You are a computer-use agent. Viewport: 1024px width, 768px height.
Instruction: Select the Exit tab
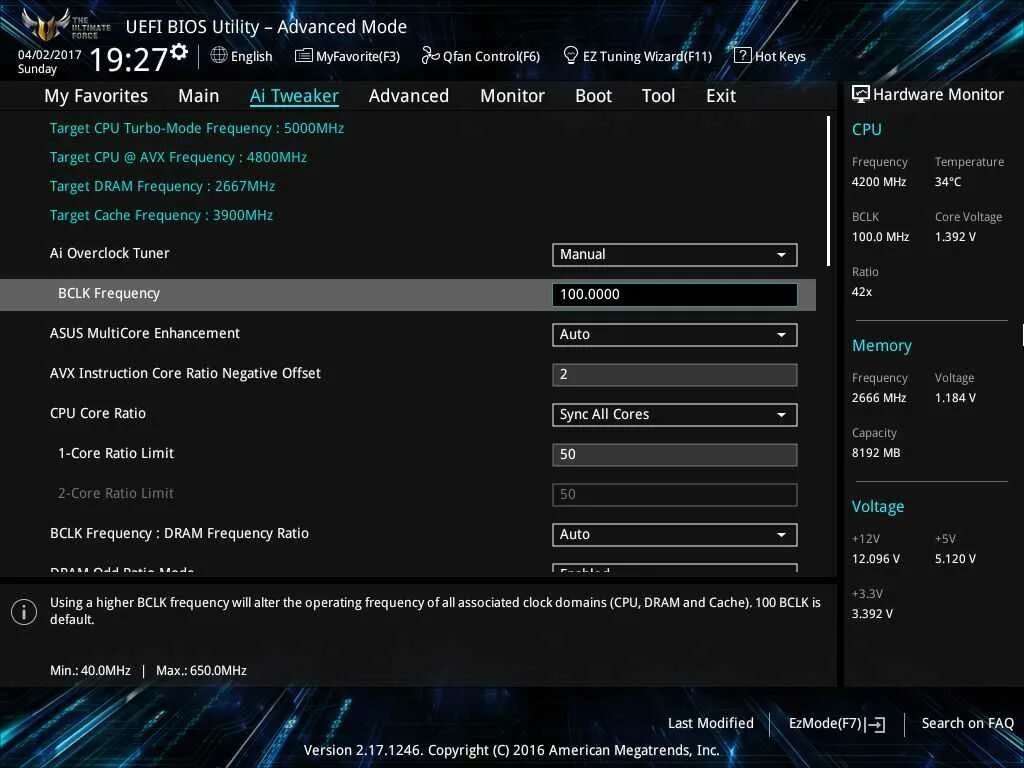720,95
